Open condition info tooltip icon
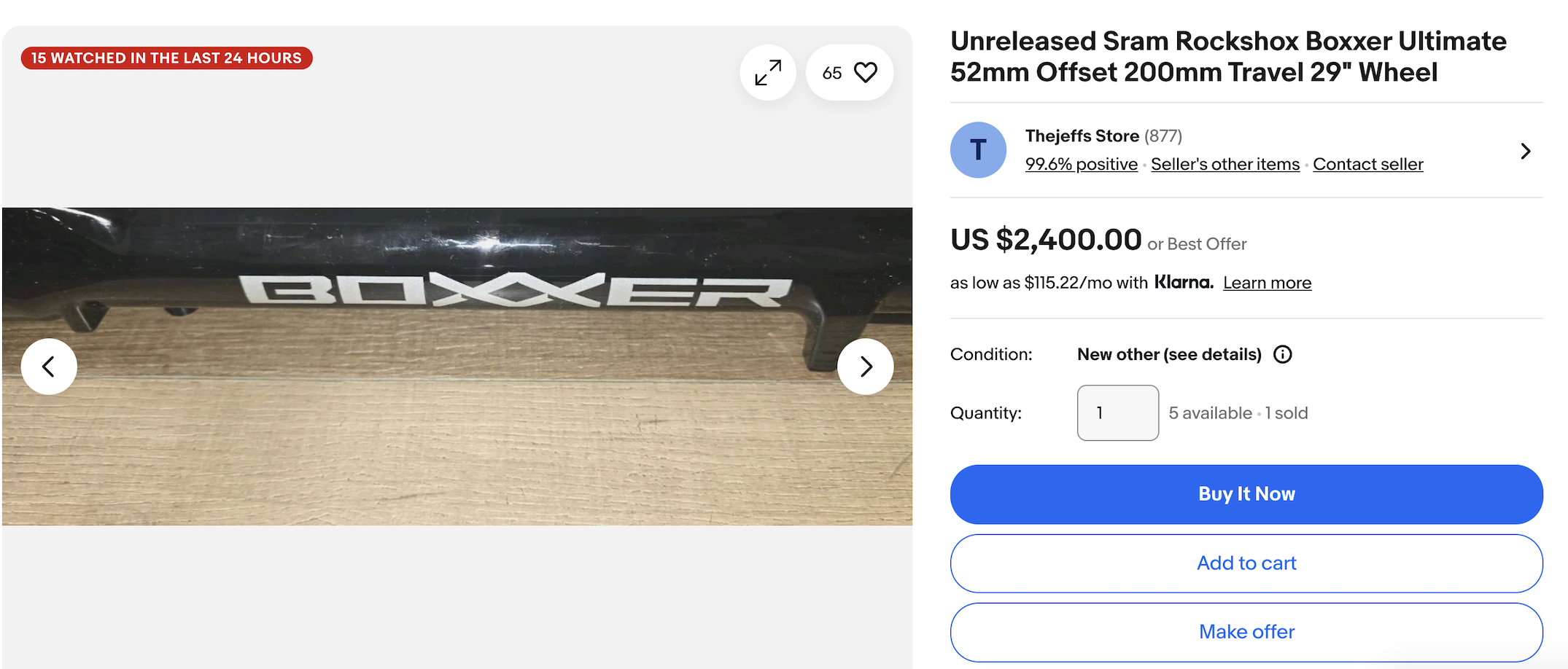Screen dimensions: 1568x669 coord(1282,355)
